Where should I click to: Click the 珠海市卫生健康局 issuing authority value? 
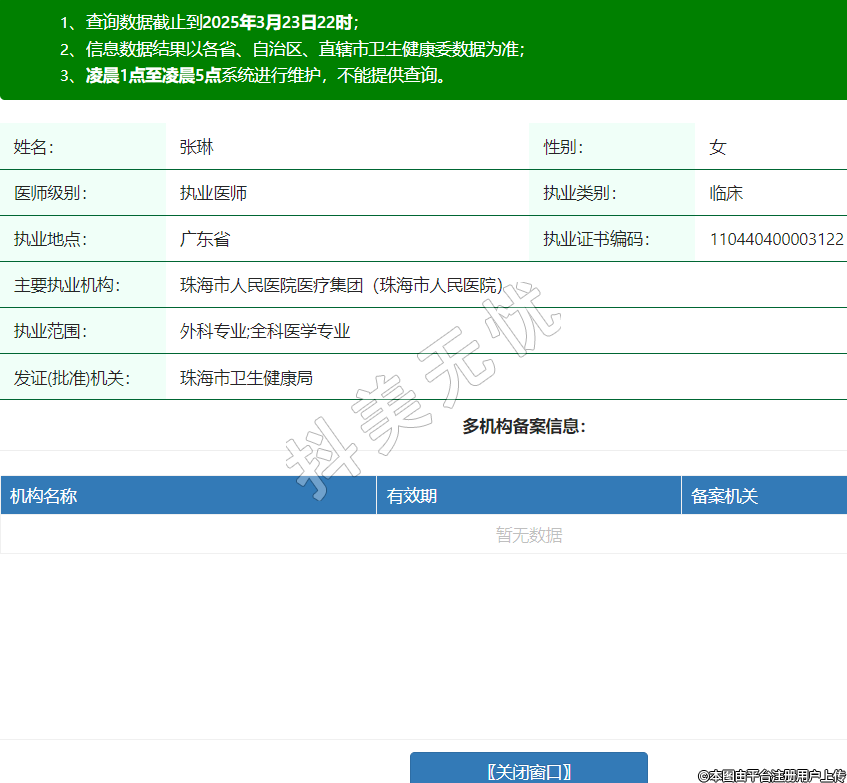[x=246, y=378]
